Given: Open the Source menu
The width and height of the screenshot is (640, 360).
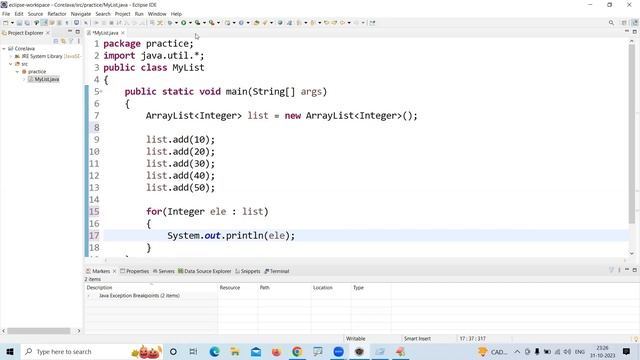Looking at the screenshot, I should 35,14.
